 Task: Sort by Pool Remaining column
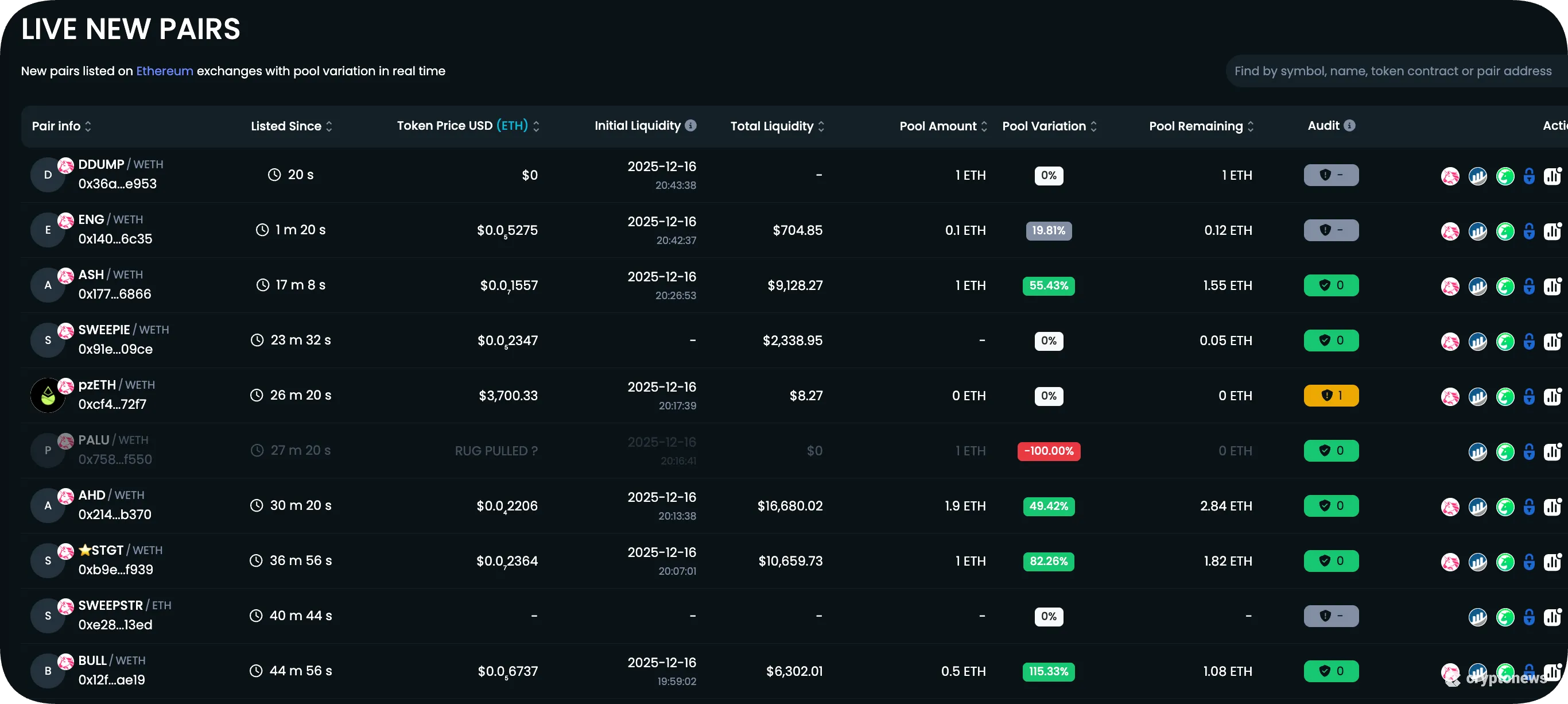(1202, 126)
